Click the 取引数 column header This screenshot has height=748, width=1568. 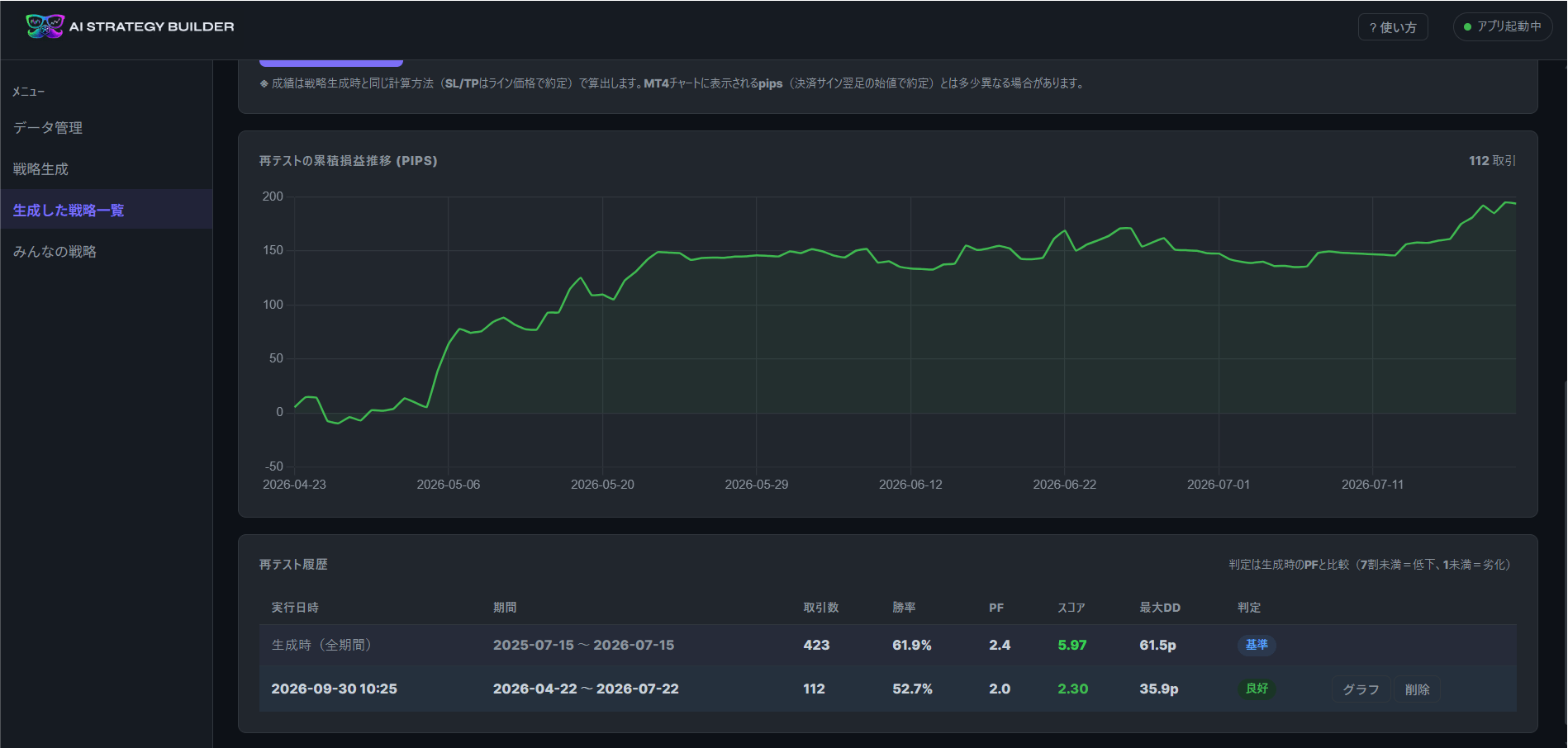click(x=821, y=608)
